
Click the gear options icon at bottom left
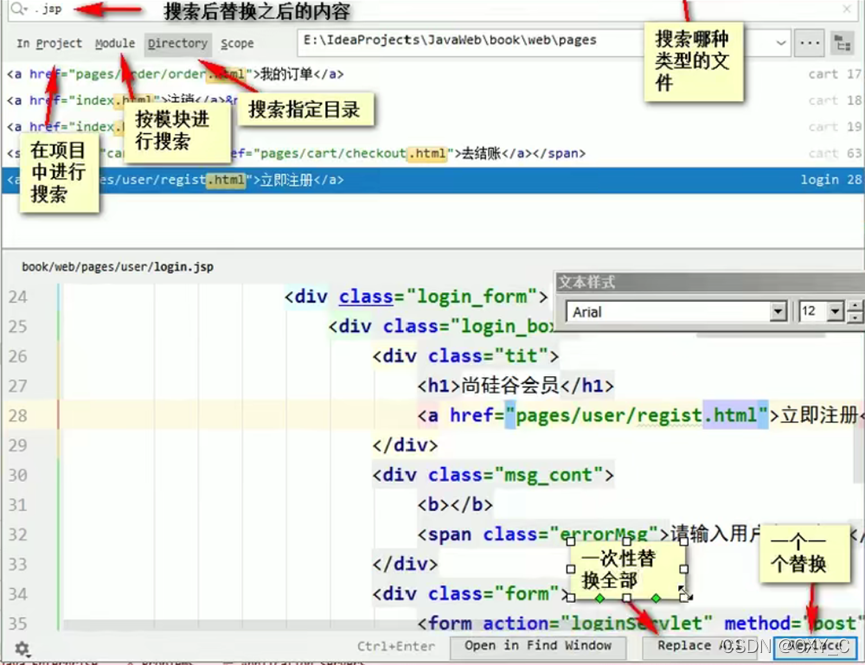22,648
